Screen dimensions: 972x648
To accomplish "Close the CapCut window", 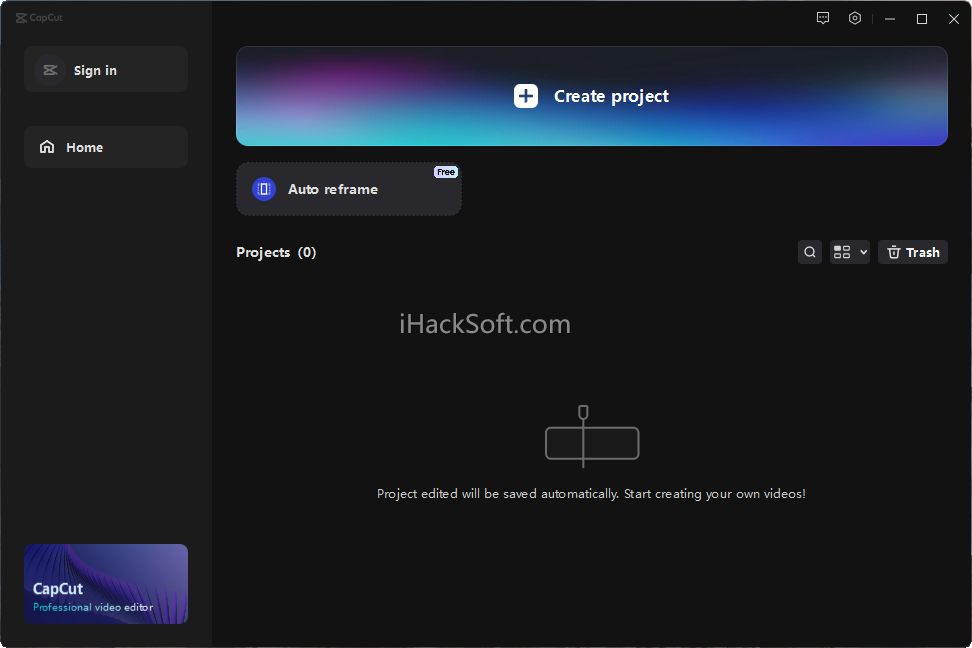I will tap(954, 19).
